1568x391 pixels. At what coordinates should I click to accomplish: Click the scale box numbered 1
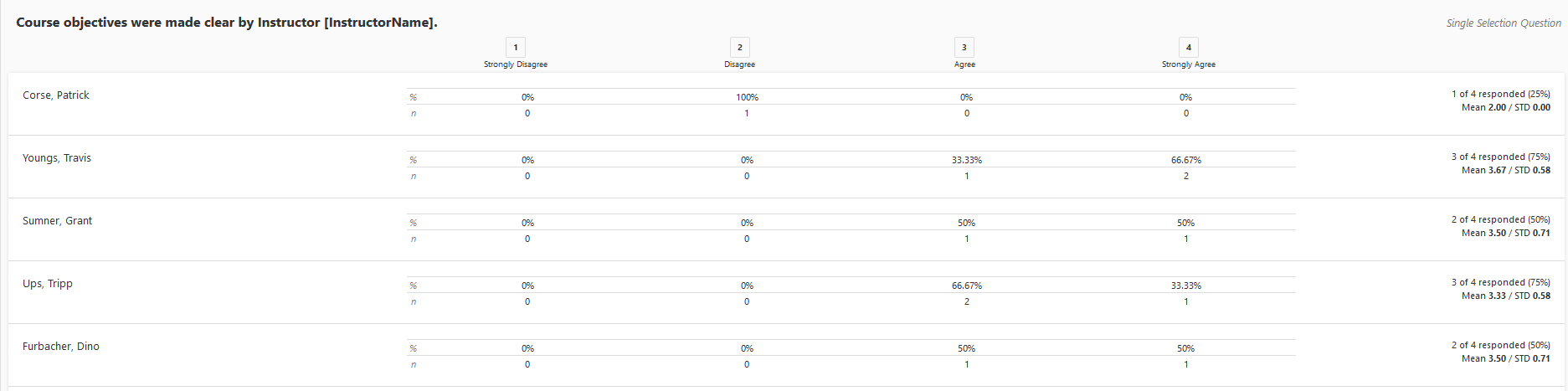pyautogui.click(x=516, y=47)
